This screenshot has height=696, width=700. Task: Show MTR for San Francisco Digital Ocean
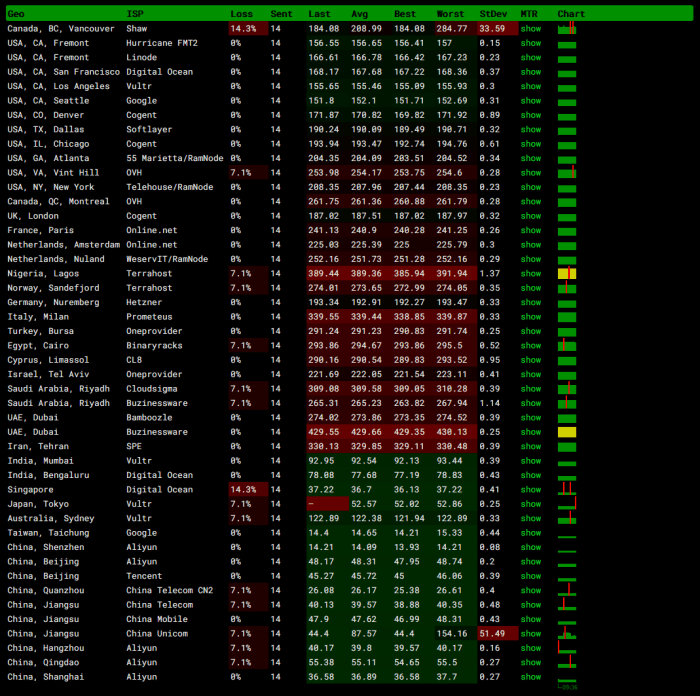(531, 72)
